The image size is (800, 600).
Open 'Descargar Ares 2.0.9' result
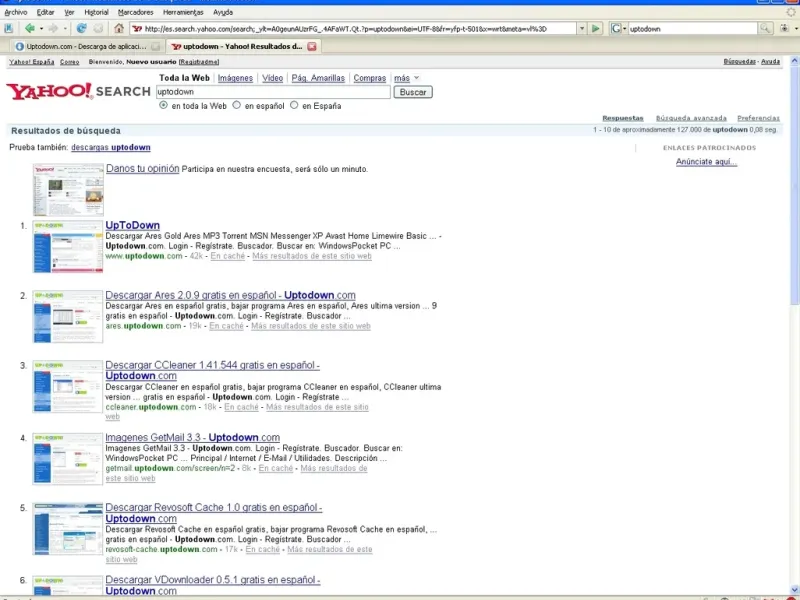[x=230, y=295]
